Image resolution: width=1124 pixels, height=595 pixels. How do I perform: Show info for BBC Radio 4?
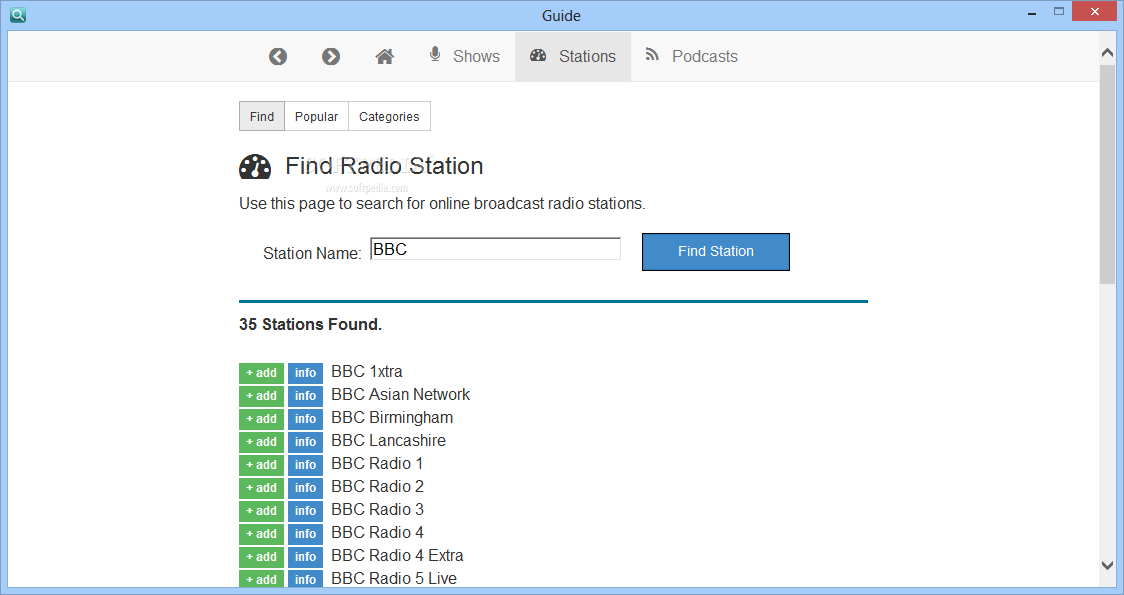305,533
